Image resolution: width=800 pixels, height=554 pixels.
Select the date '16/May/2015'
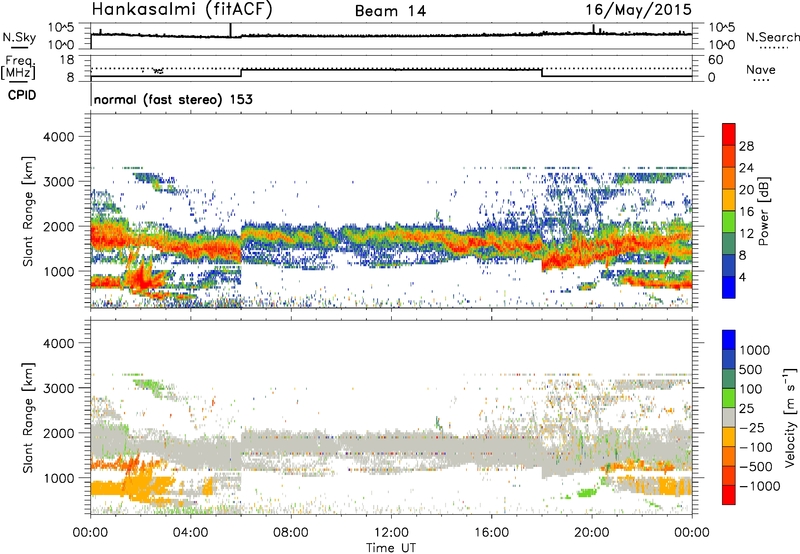638,10
